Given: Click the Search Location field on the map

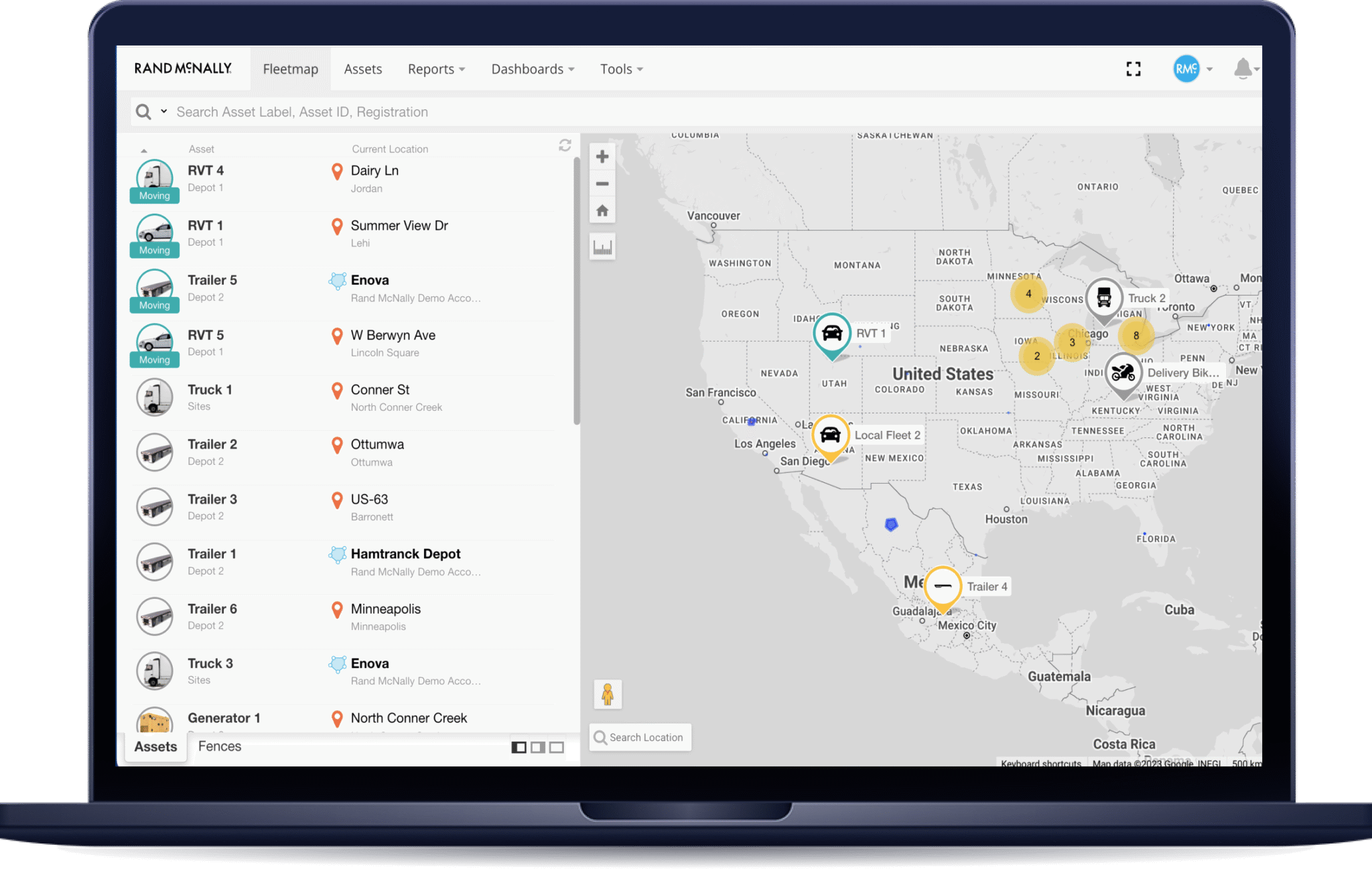Looking at the screenshot, I should pos(640,737).
